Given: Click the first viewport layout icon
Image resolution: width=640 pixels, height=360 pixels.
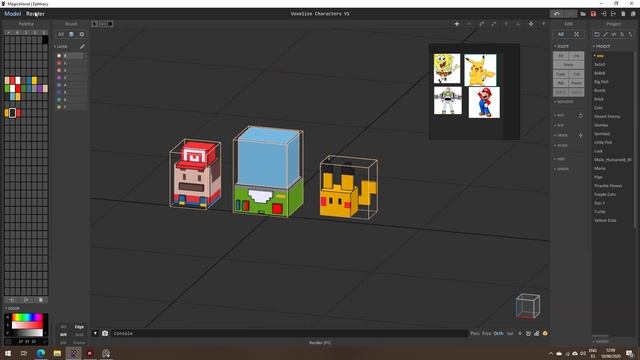Looking at the screenshot, I should coord(95,24).
